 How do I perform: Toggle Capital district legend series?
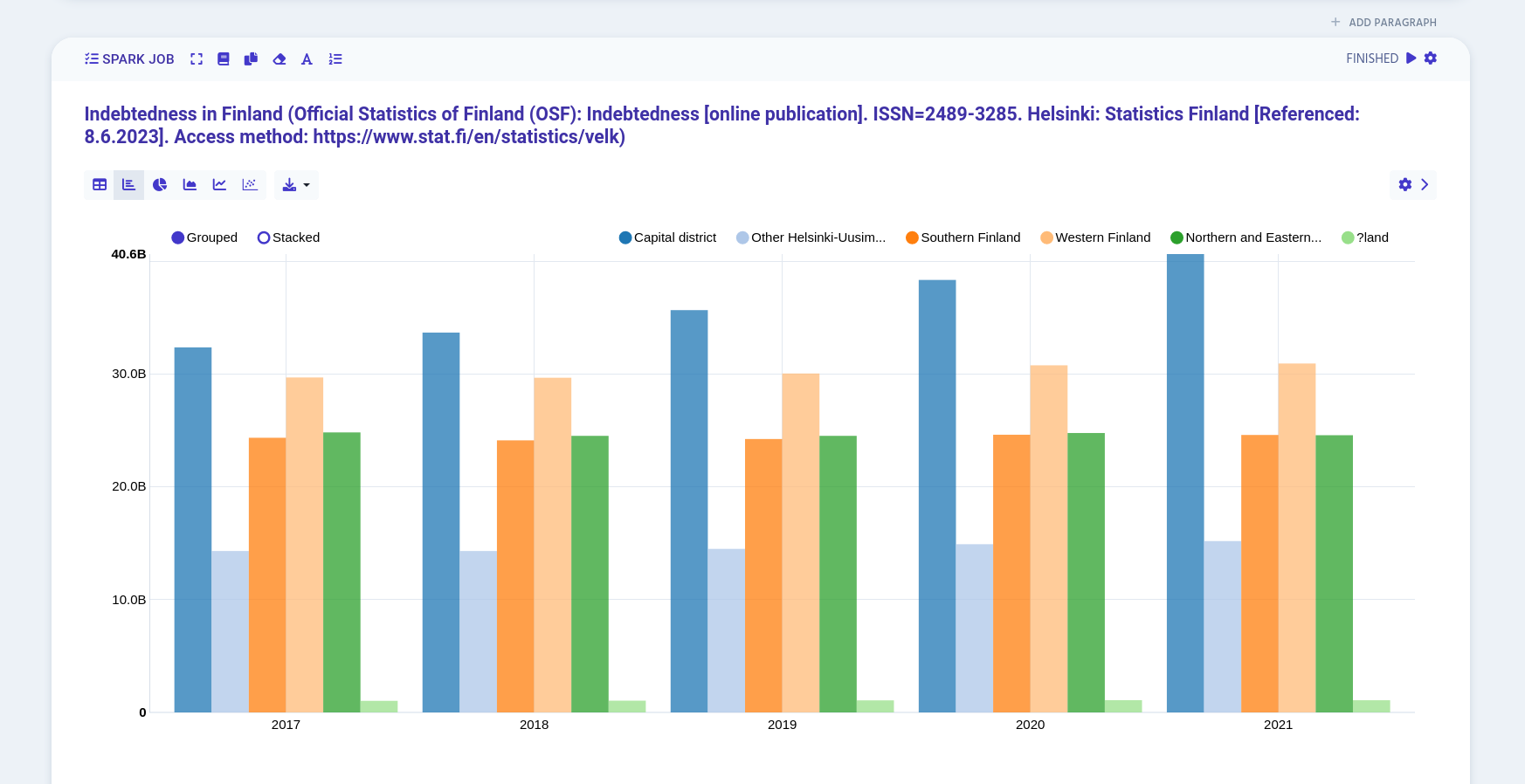(x=667, y=237)
